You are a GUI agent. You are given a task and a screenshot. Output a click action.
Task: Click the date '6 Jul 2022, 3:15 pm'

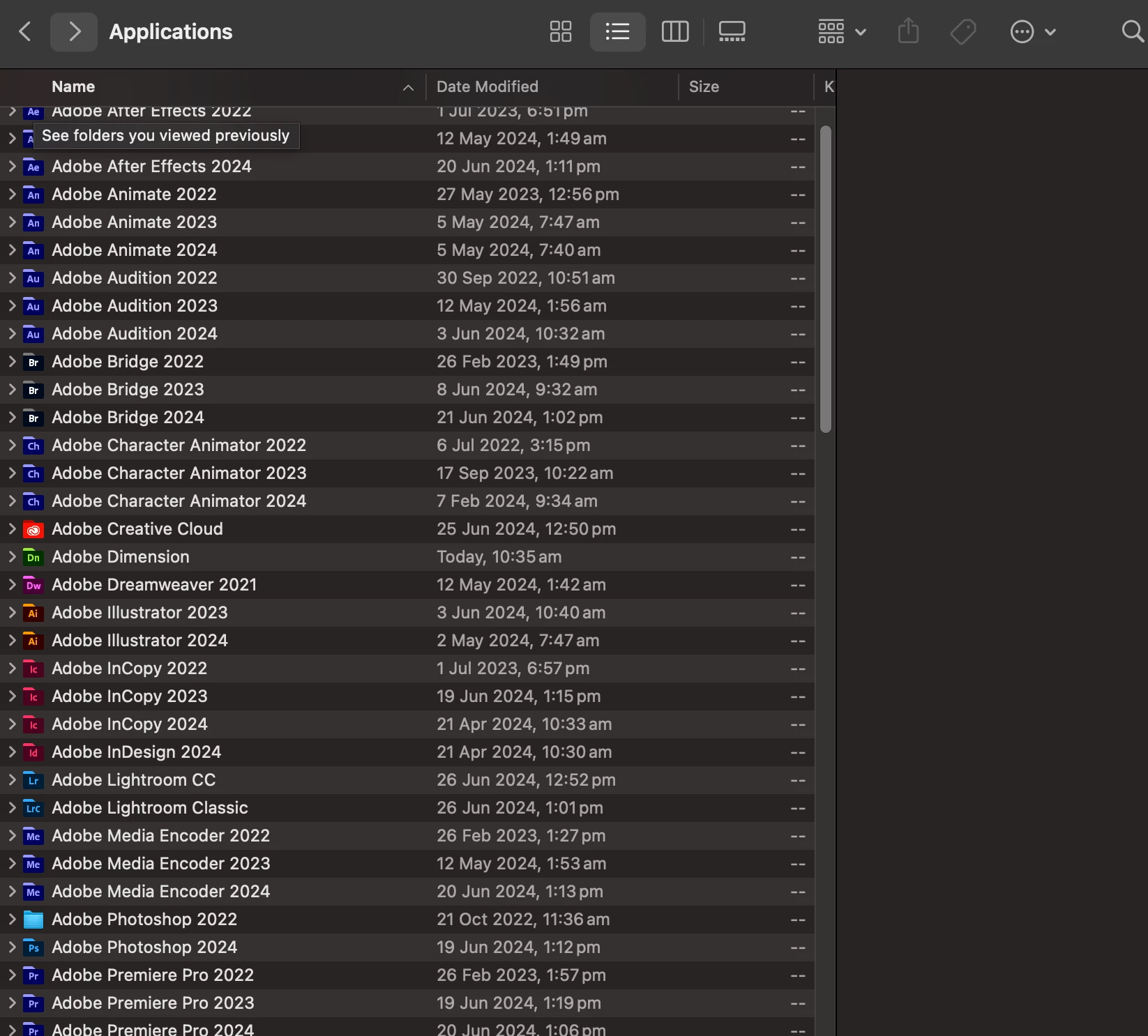click(513, 445)
